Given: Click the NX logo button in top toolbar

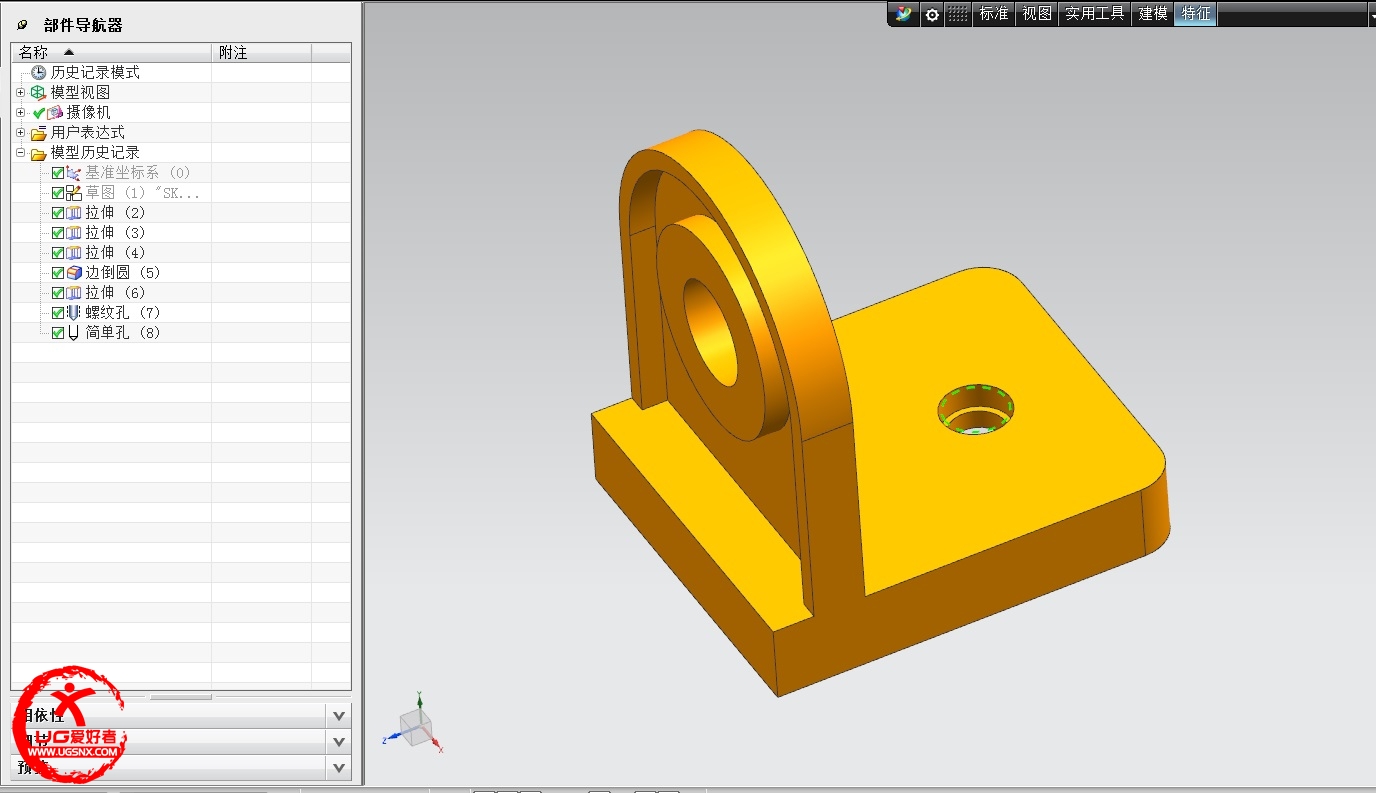Looking at the screenshot, I should [904, 13].
